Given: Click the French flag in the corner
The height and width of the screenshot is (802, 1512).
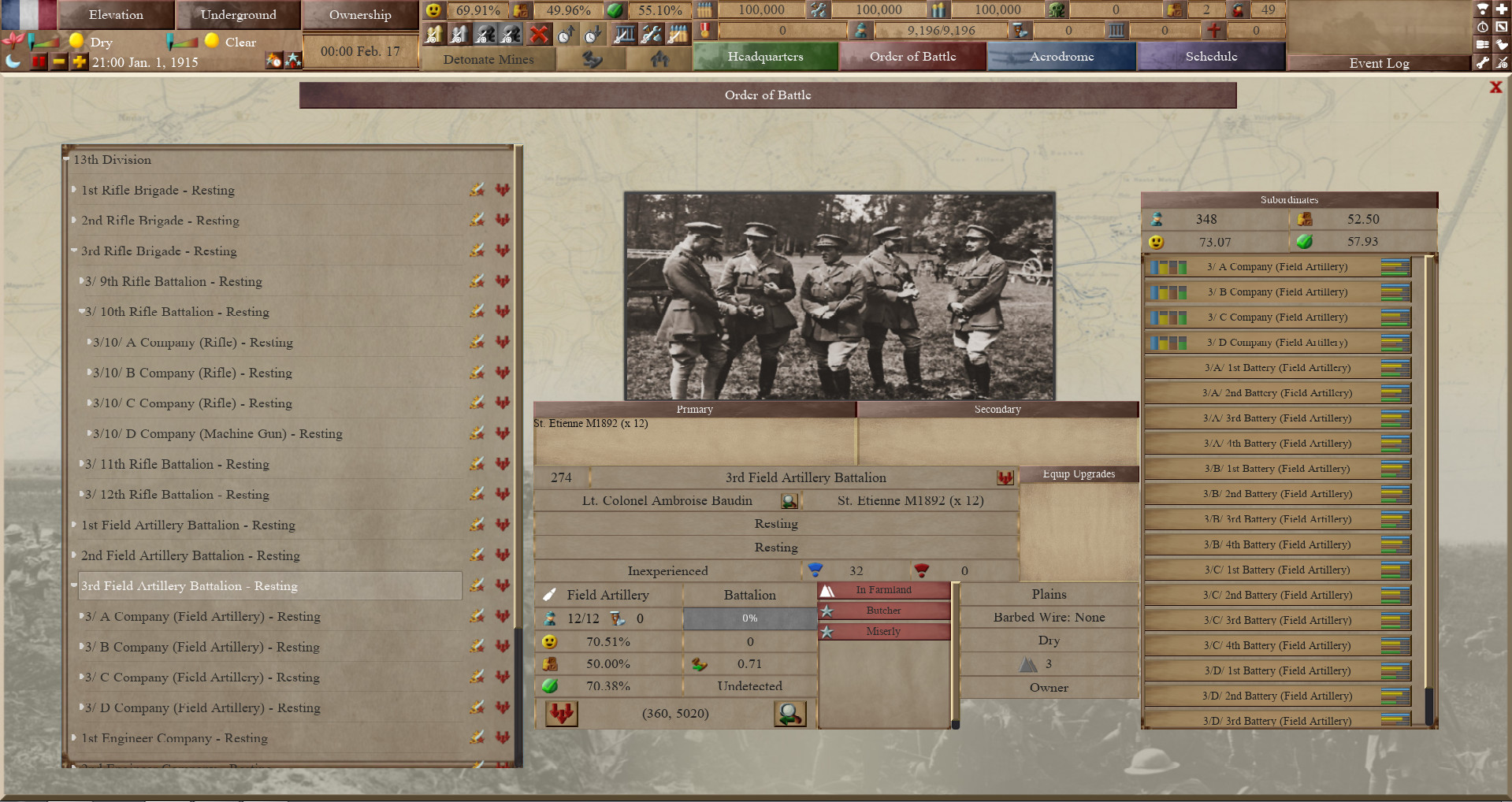Looking at the screenshot, I should (28, 14).
